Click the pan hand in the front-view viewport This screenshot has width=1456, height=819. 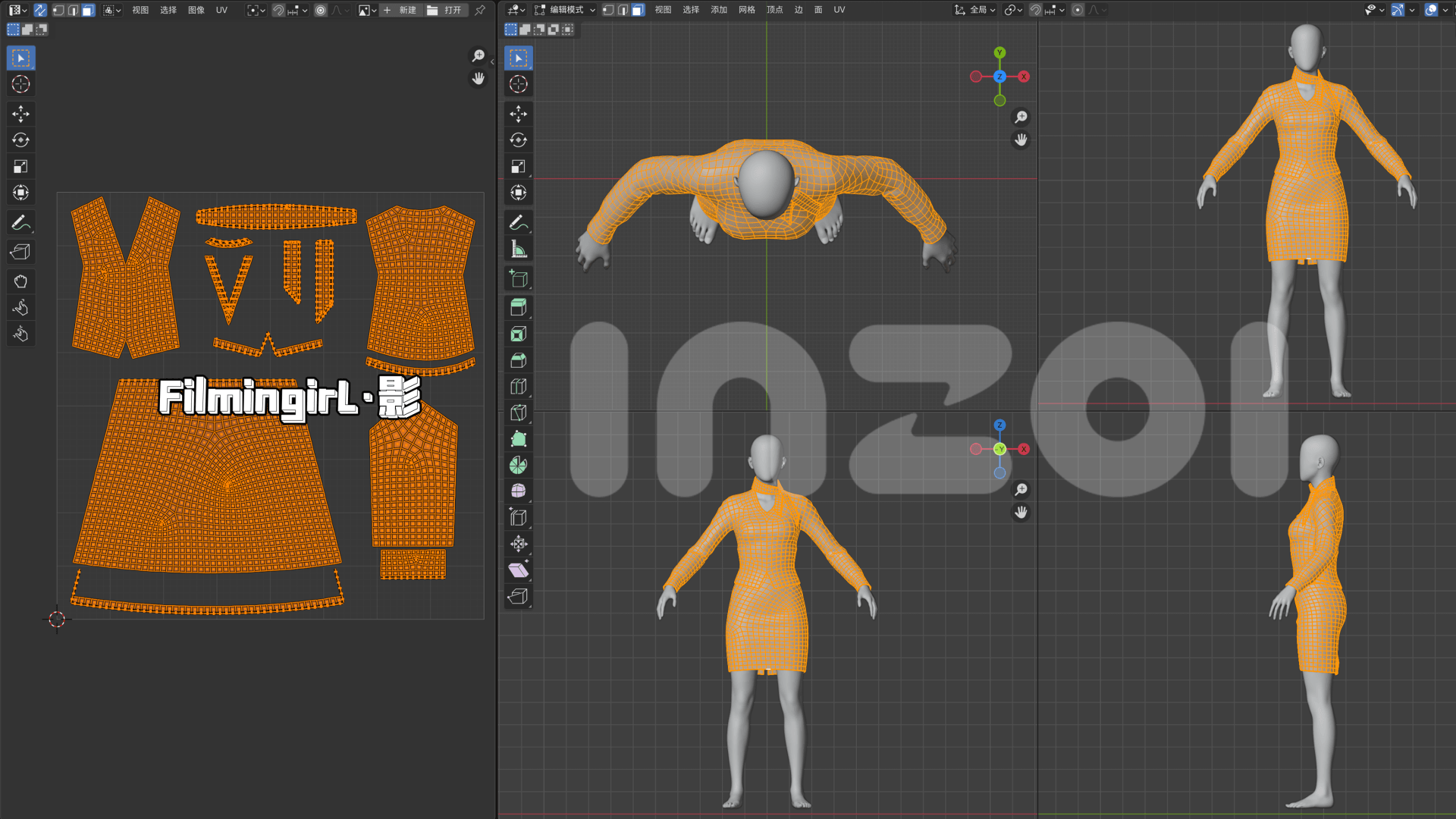[x=1021, y=513]
